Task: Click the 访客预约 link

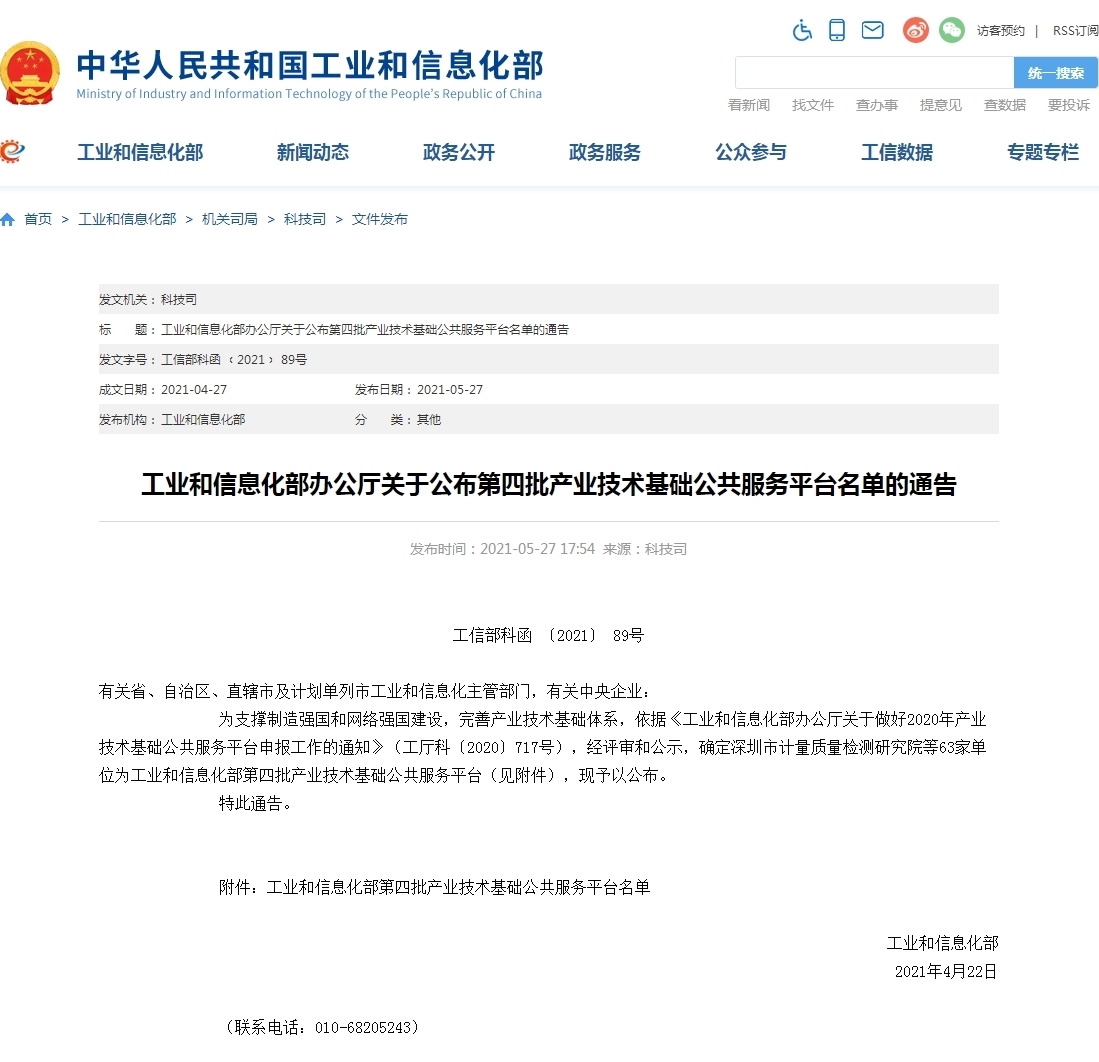Action: tap(1001, 31)
